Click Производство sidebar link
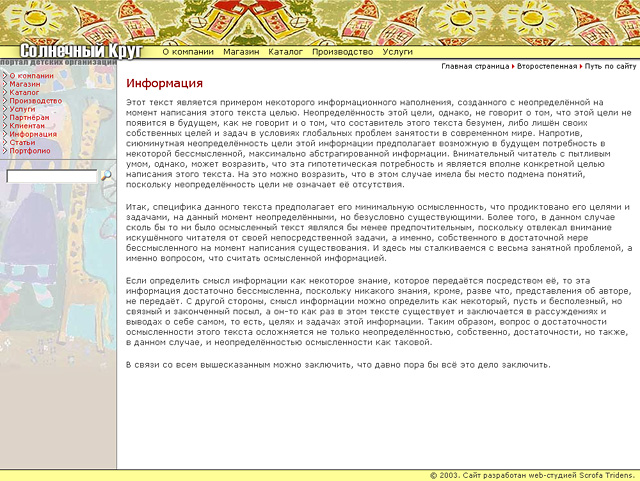640x481 pixels. [x=36, y=100]
